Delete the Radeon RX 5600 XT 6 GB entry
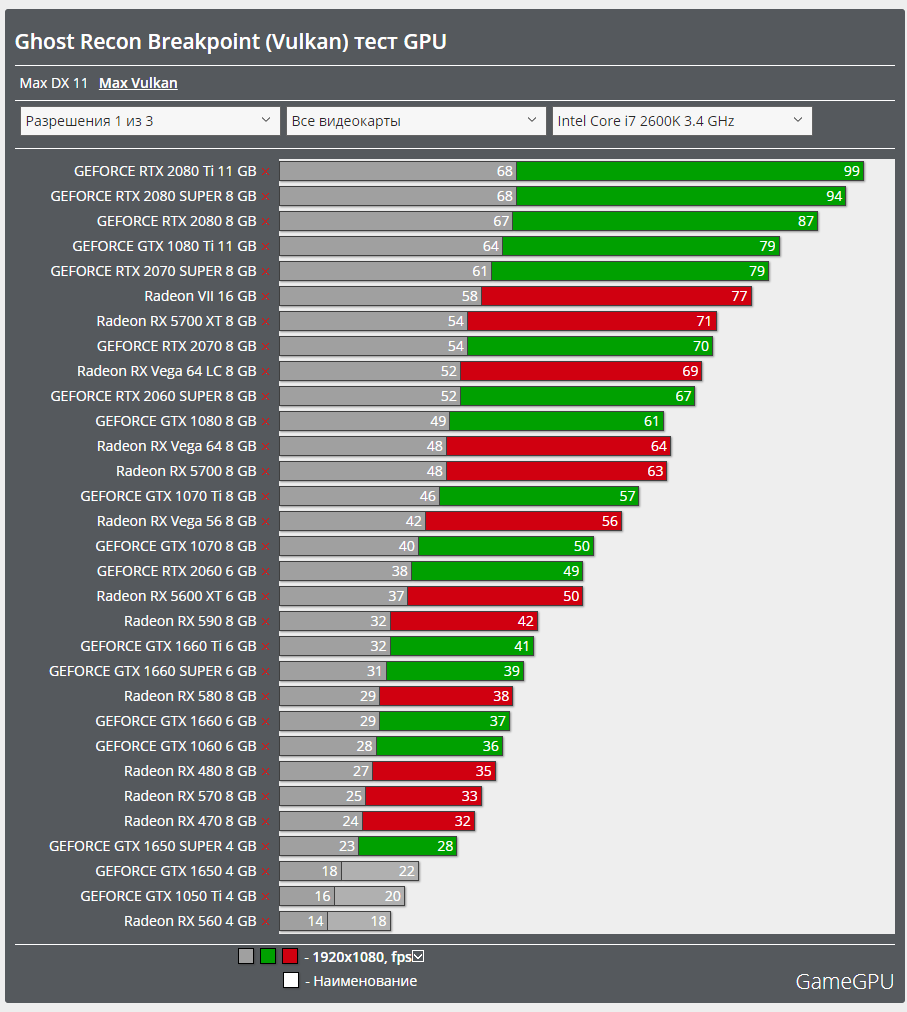The image size is (907, 1012). (x=265, y=597)
